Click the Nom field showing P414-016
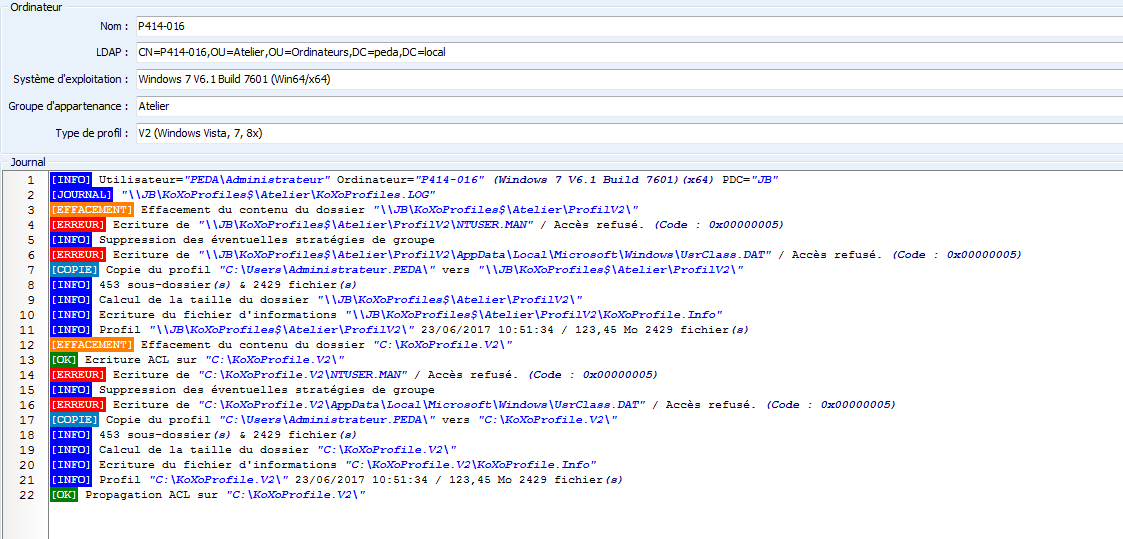Image resolution: width=1123 pixels, height=539 pixels. pyautogui.click(x=629, y=26)
